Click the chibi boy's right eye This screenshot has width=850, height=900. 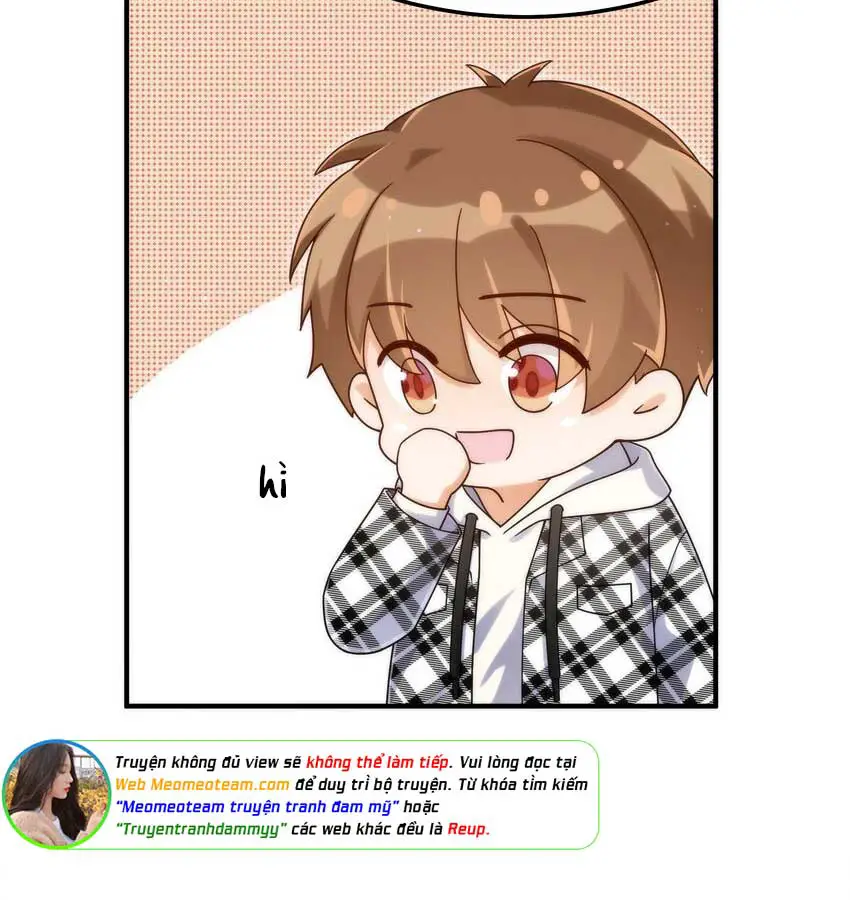coord(533,381)
